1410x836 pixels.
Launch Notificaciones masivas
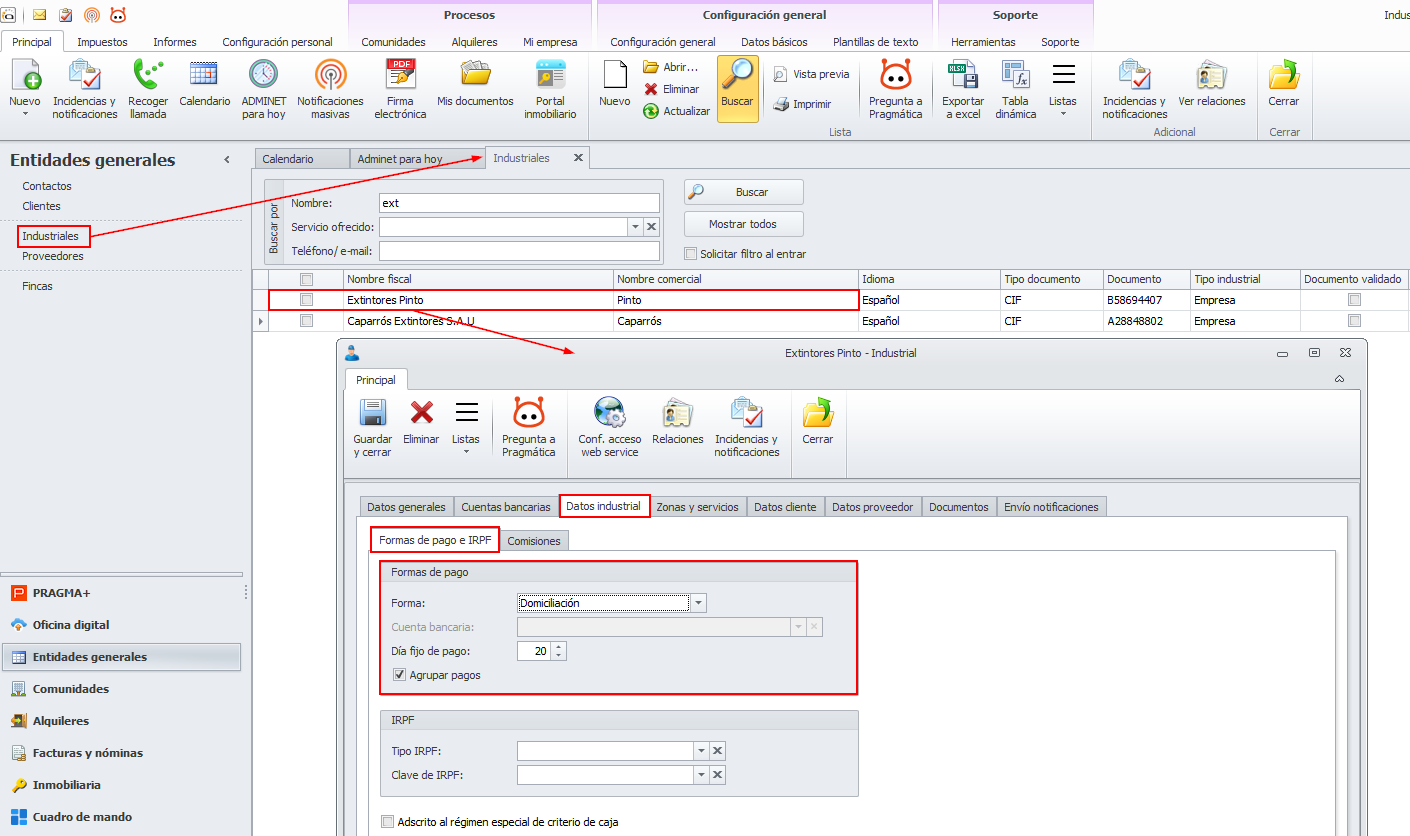330,89
